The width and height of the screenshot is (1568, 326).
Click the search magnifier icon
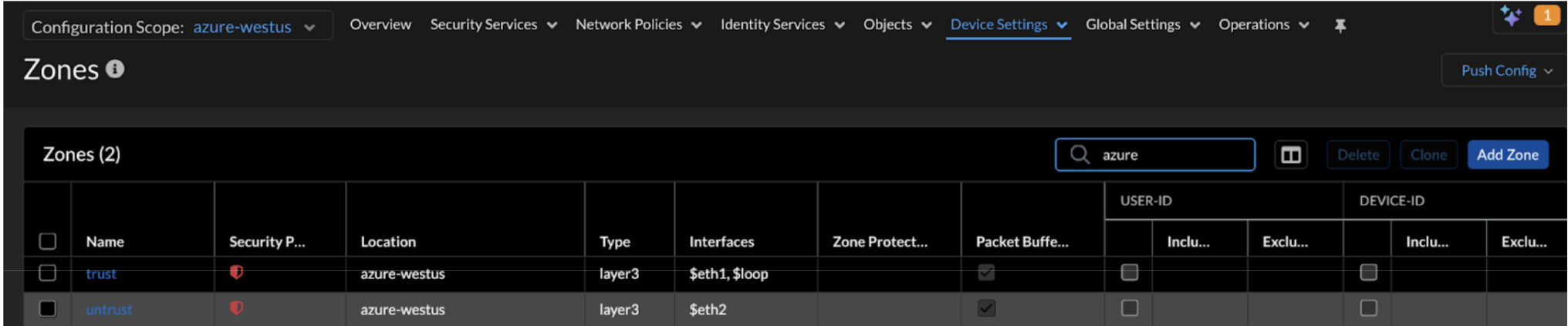point(1080,155)
